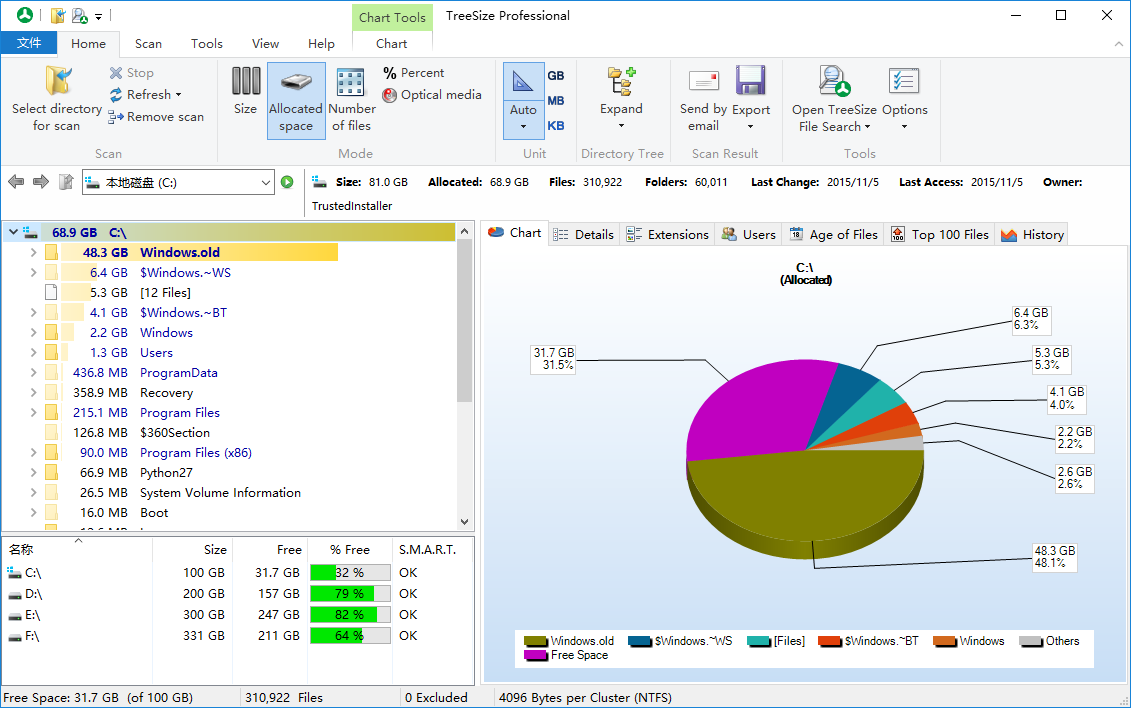Screen dimensions: 1131x708
Task: Click Send by email icon
Action: point(703,82)
